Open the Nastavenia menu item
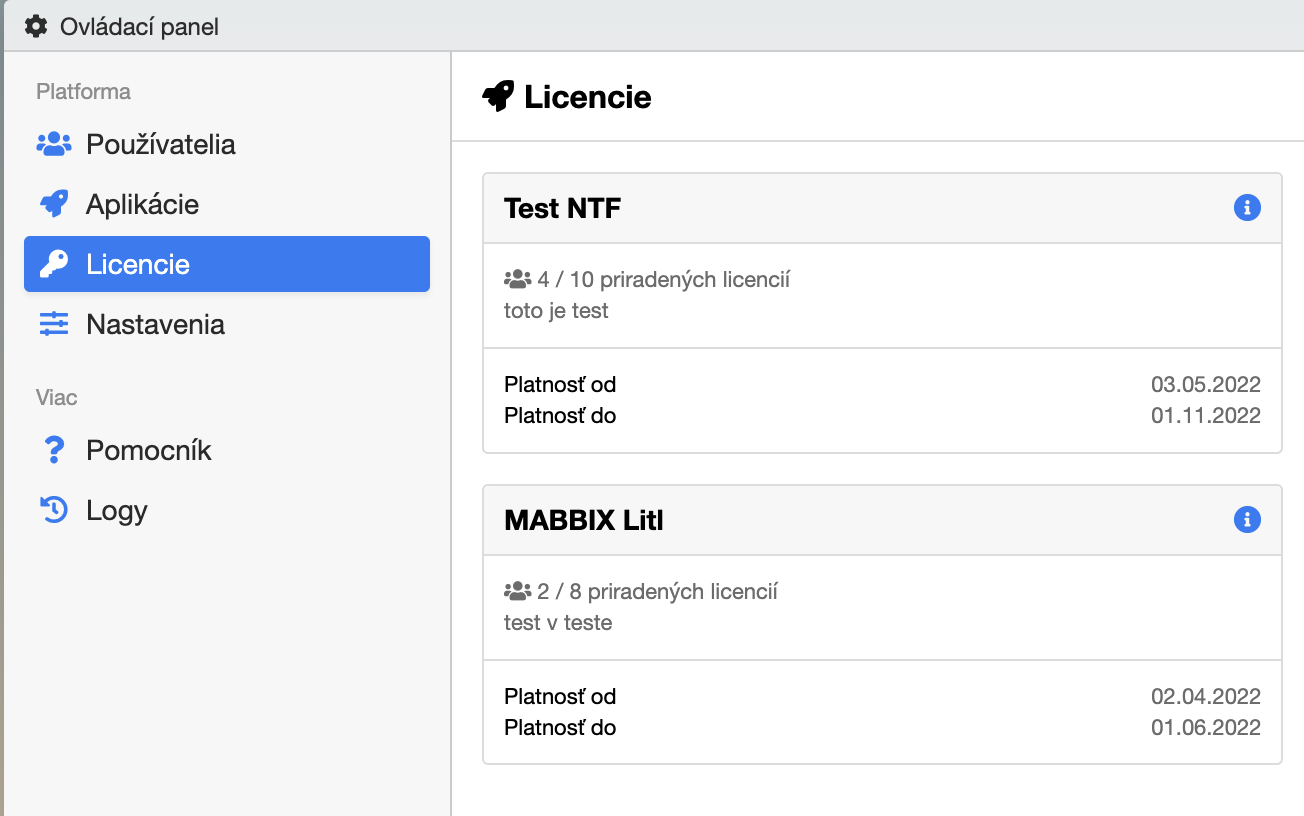The width and height of the screenshot is (1304, 816). click(x=155, y=324)
